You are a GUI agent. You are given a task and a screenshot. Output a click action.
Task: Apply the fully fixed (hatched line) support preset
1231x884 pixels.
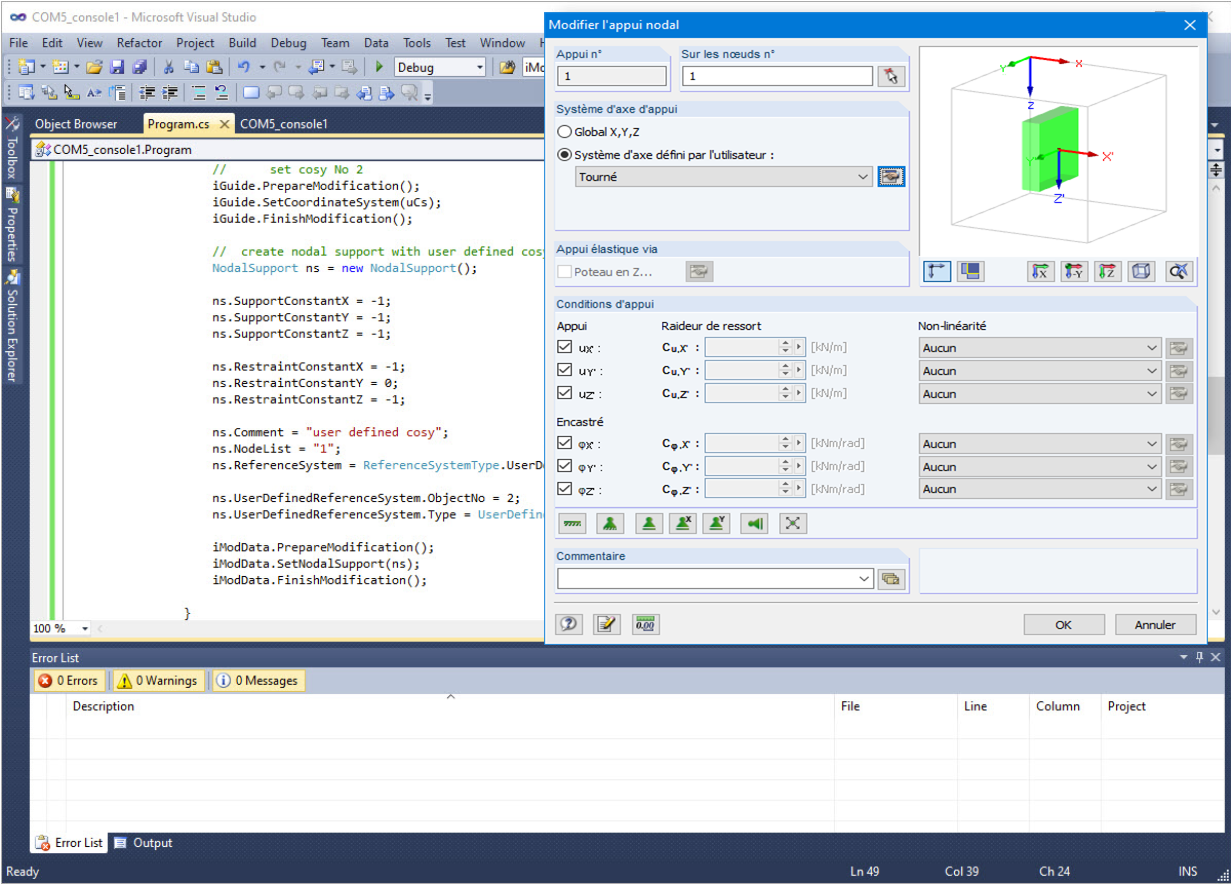[x=572, y=523]
